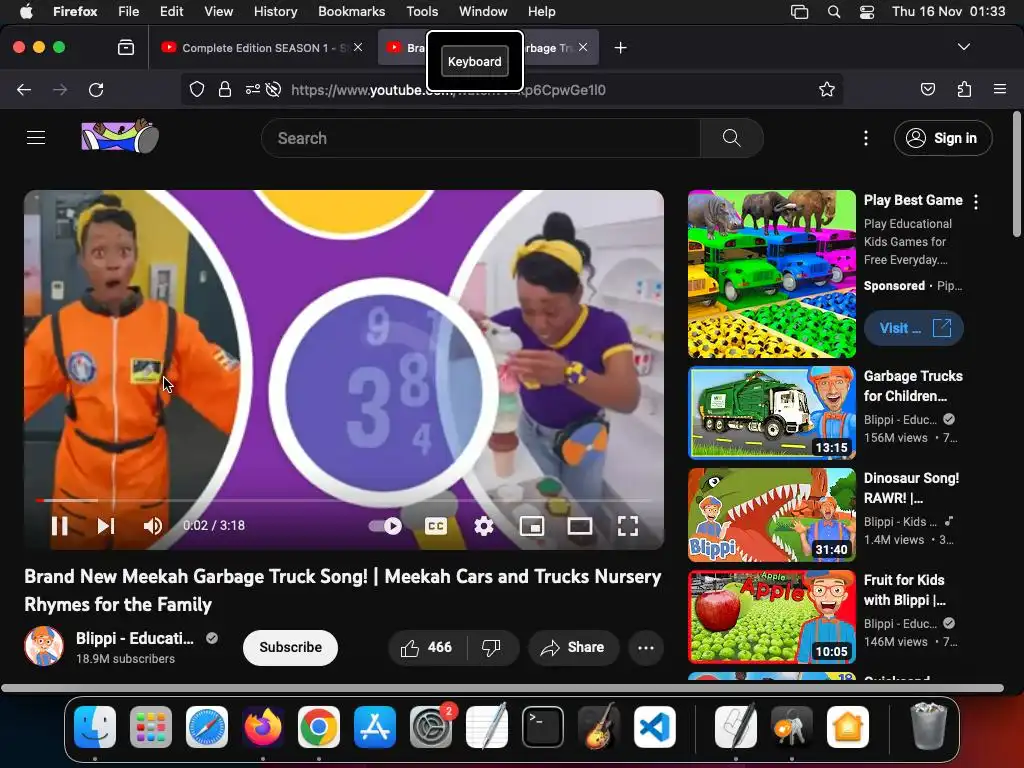
Task: Open the View menu
Action: (218, 11)
